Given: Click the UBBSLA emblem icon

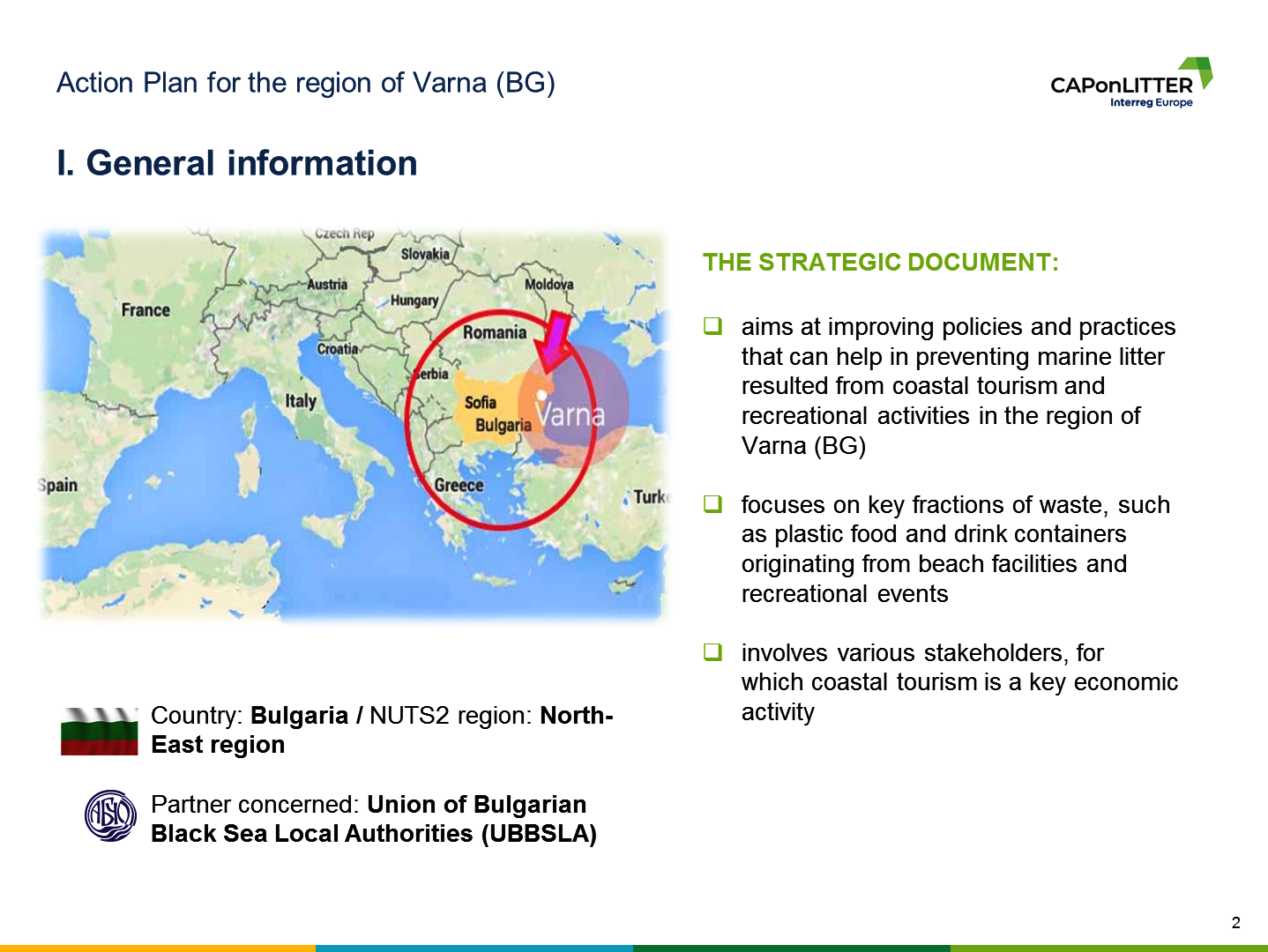Looking at the screenshot, I should tap(111, 815).
